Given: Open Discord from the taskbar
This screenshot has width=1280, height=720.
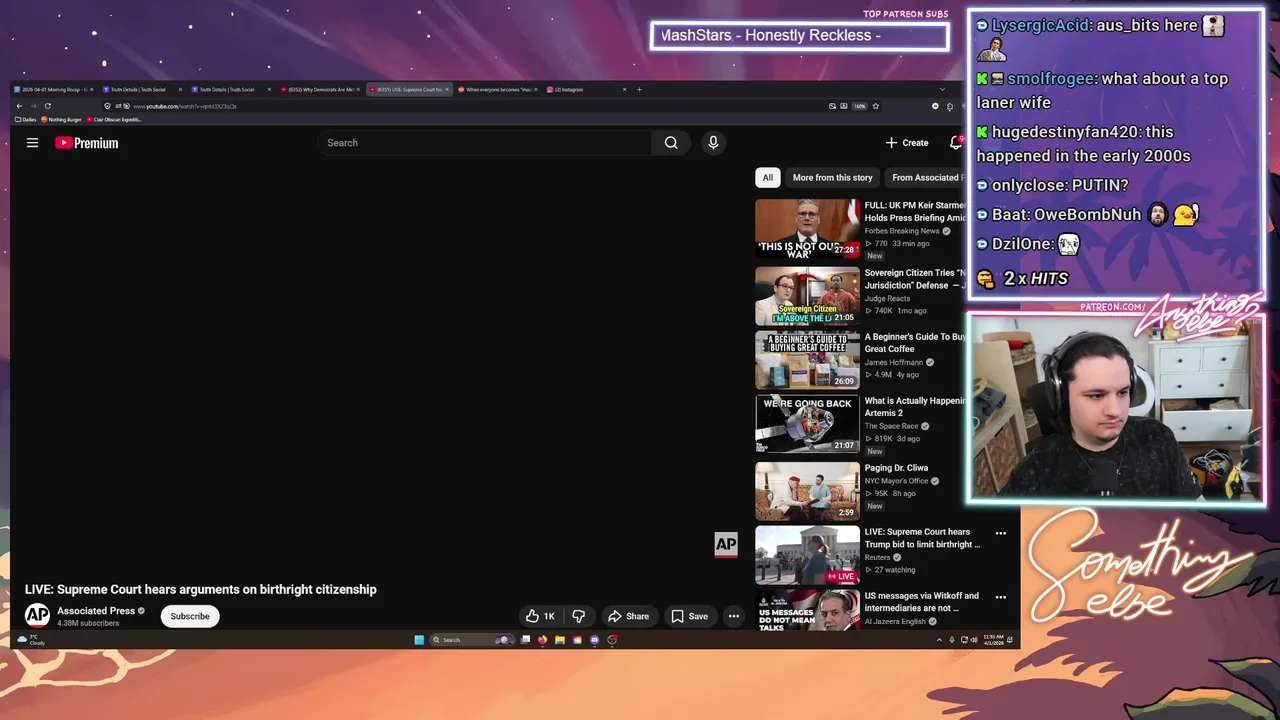Looking at the screenshot, I should pos(595,640).
